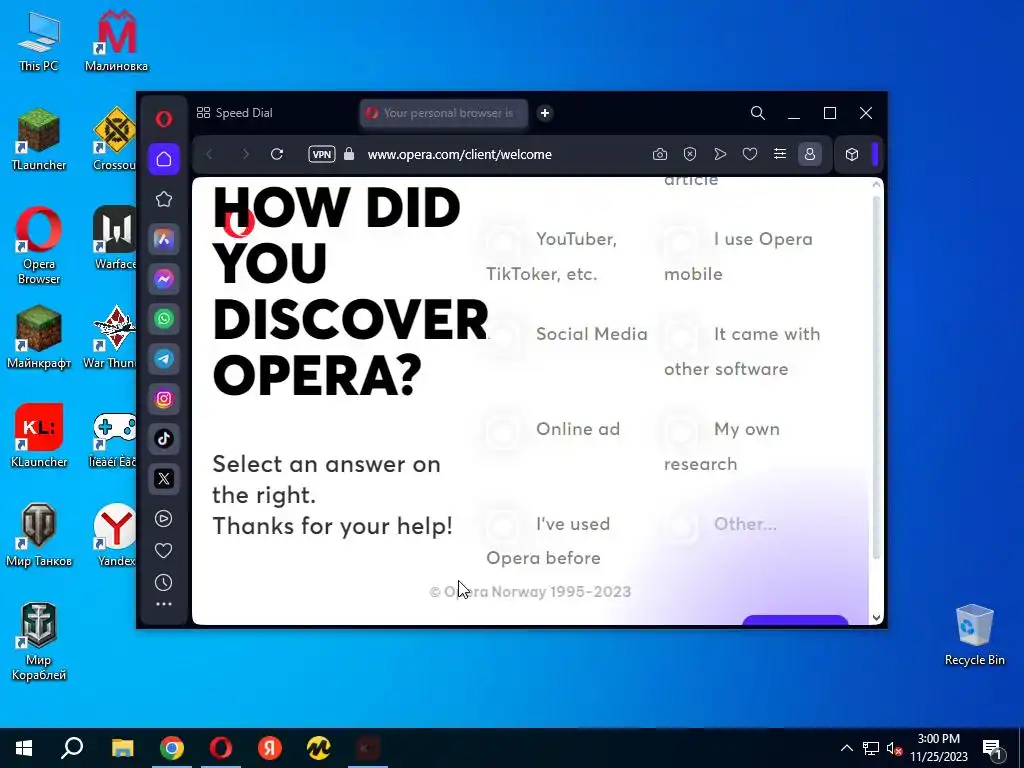Open Telegram in Opera sidebar

pyautogui.click(x=164, y=359)
